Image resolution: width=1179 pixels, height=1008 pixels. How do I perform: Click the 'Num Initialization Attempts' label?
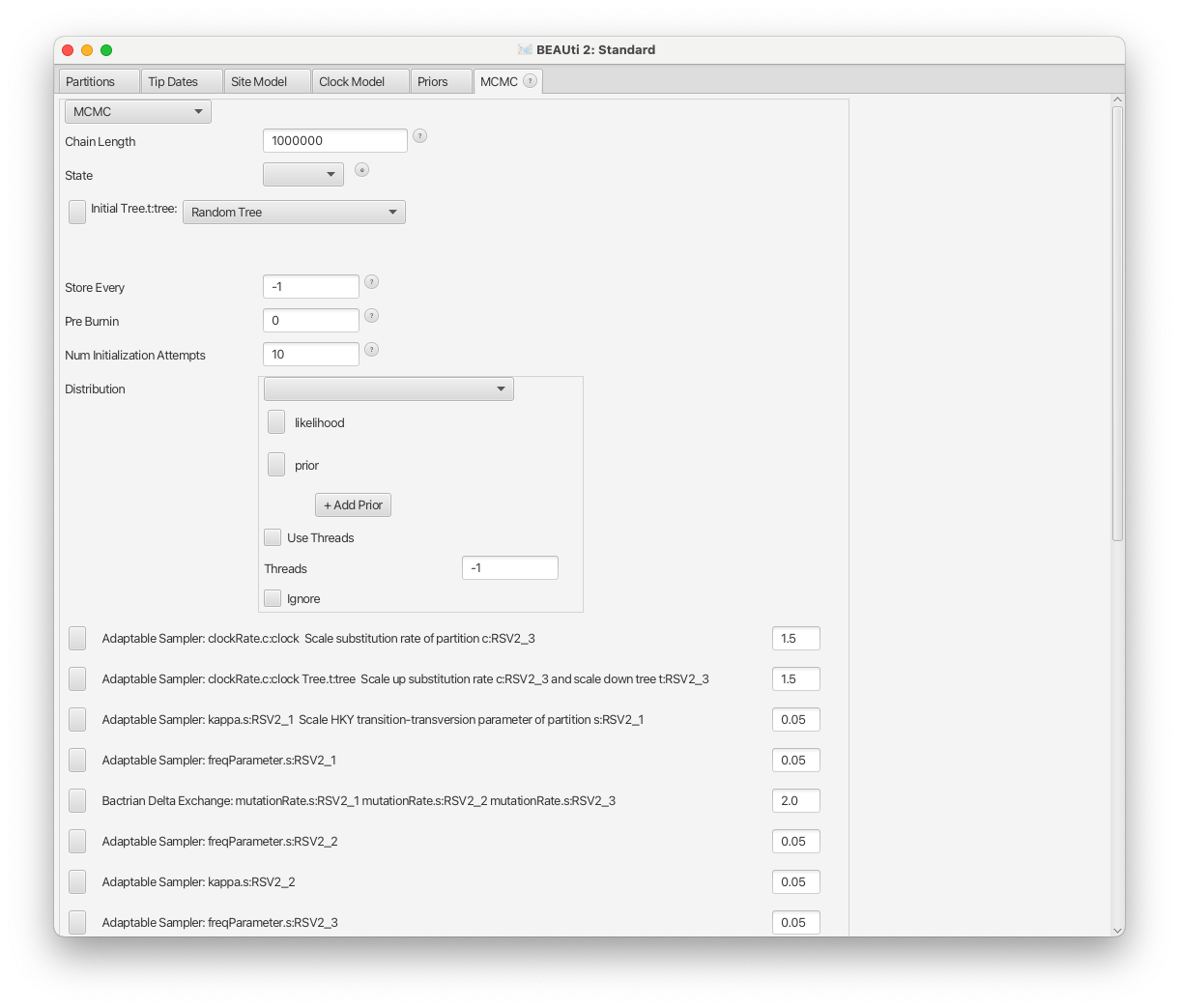(x=135, y=355)
